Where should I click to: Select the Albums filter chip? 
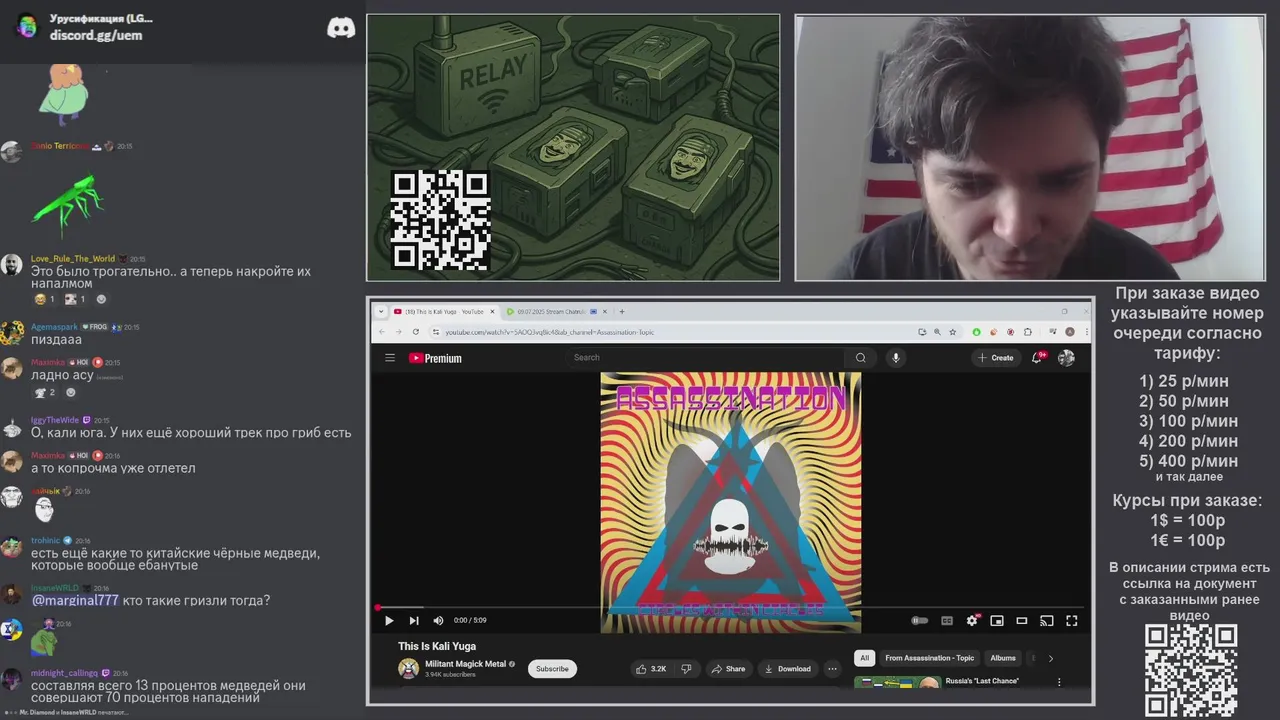click(x=1003, y=658)
